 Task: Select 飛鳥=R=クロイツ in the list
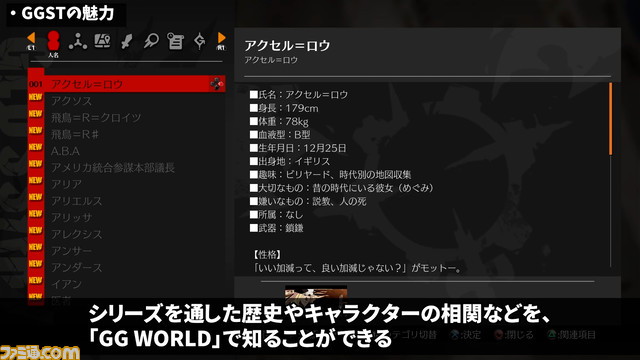pos(96,118)
